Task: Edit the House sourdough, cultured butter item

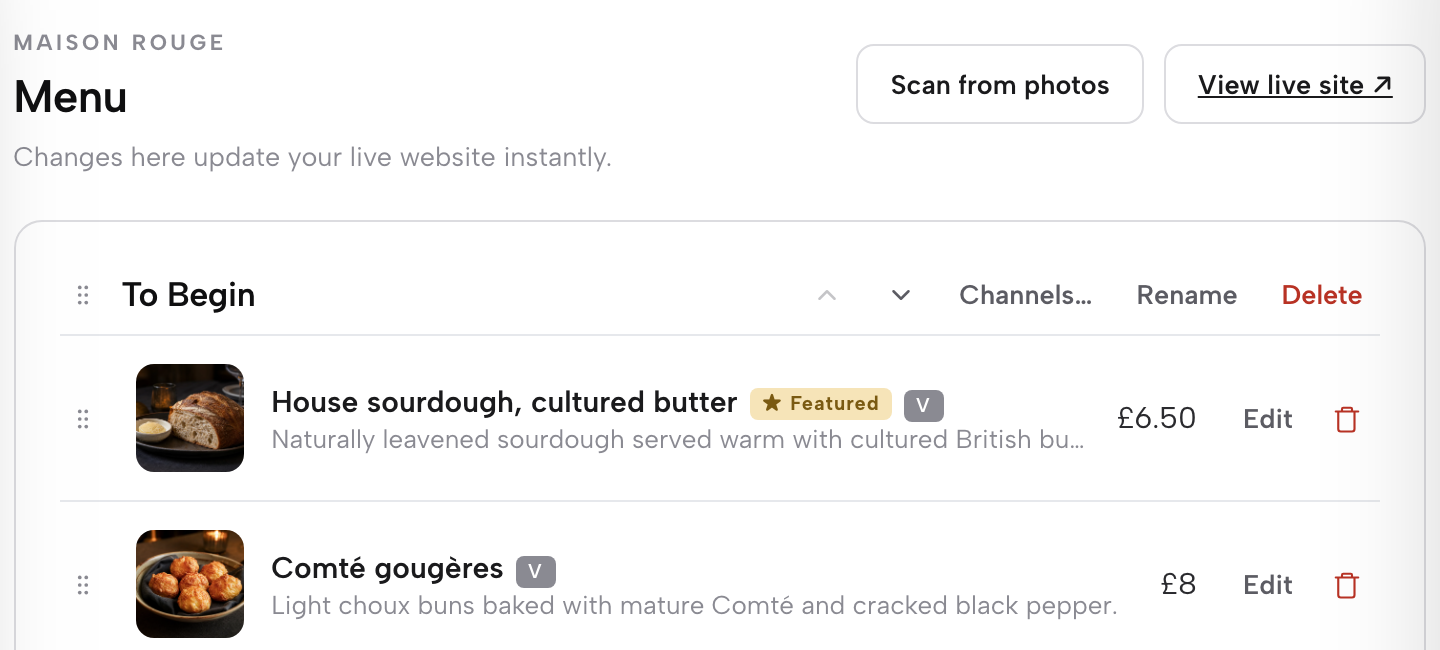Action: coord(1268,419)
